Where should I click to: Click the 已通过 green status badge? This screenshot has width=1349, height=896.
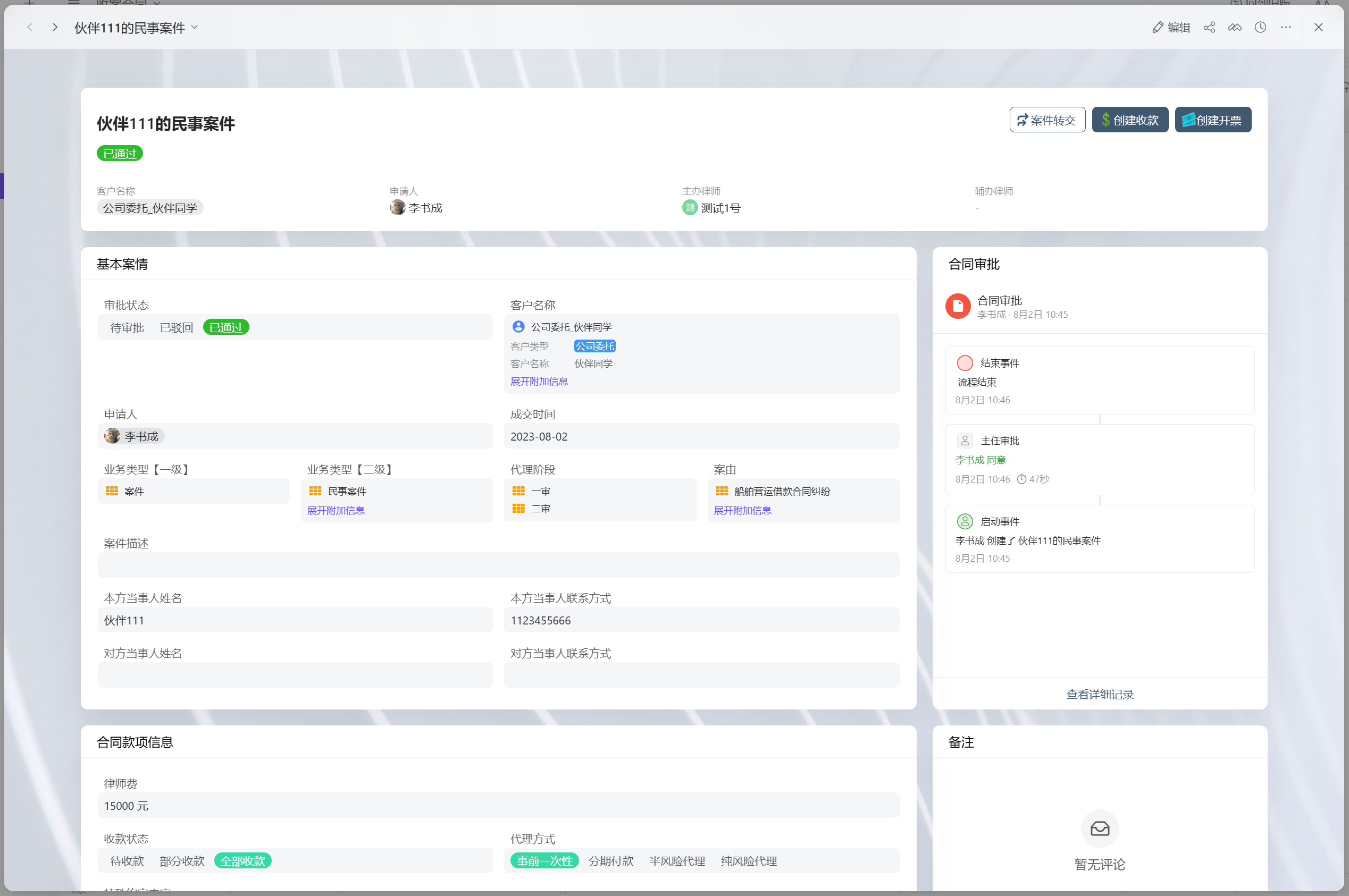pos(119,153)
